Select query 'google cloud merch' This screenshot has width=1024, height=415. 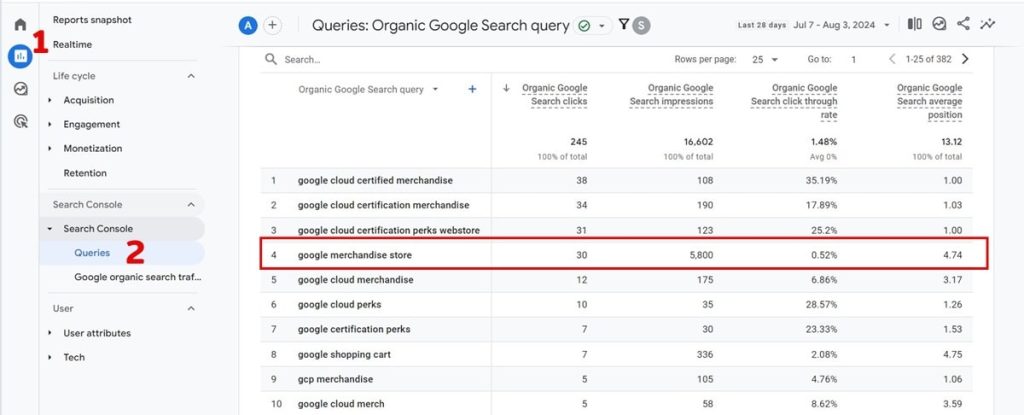[341, 404]
